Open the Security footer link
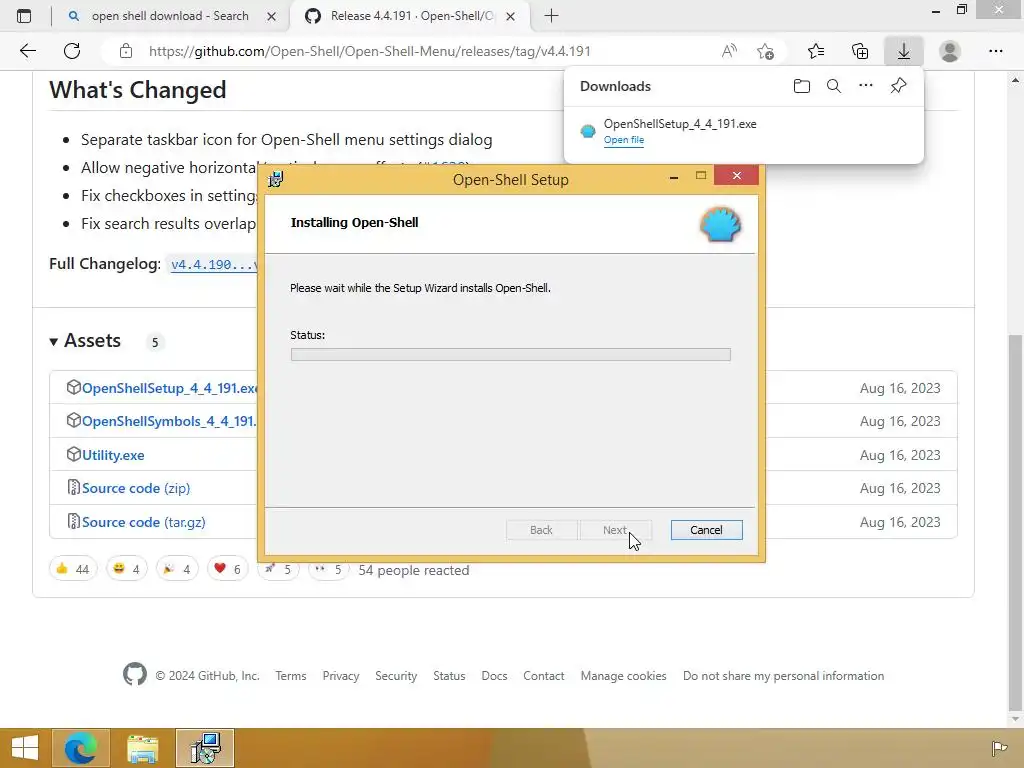The width and height of the screenshot is (1024, 768). 396,676
